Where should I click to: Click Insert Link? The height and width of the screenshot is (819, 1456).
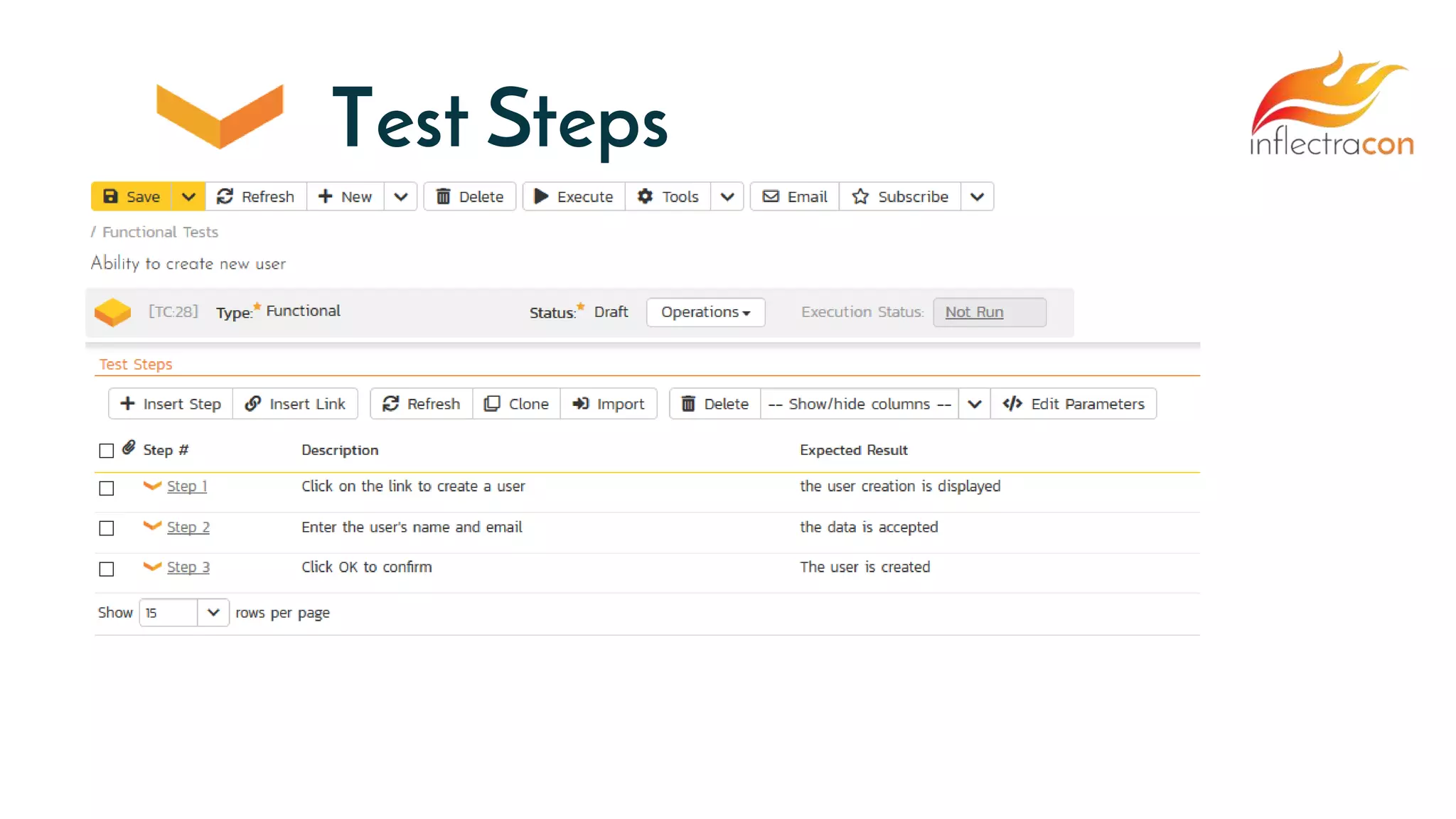tap(295, 404)
